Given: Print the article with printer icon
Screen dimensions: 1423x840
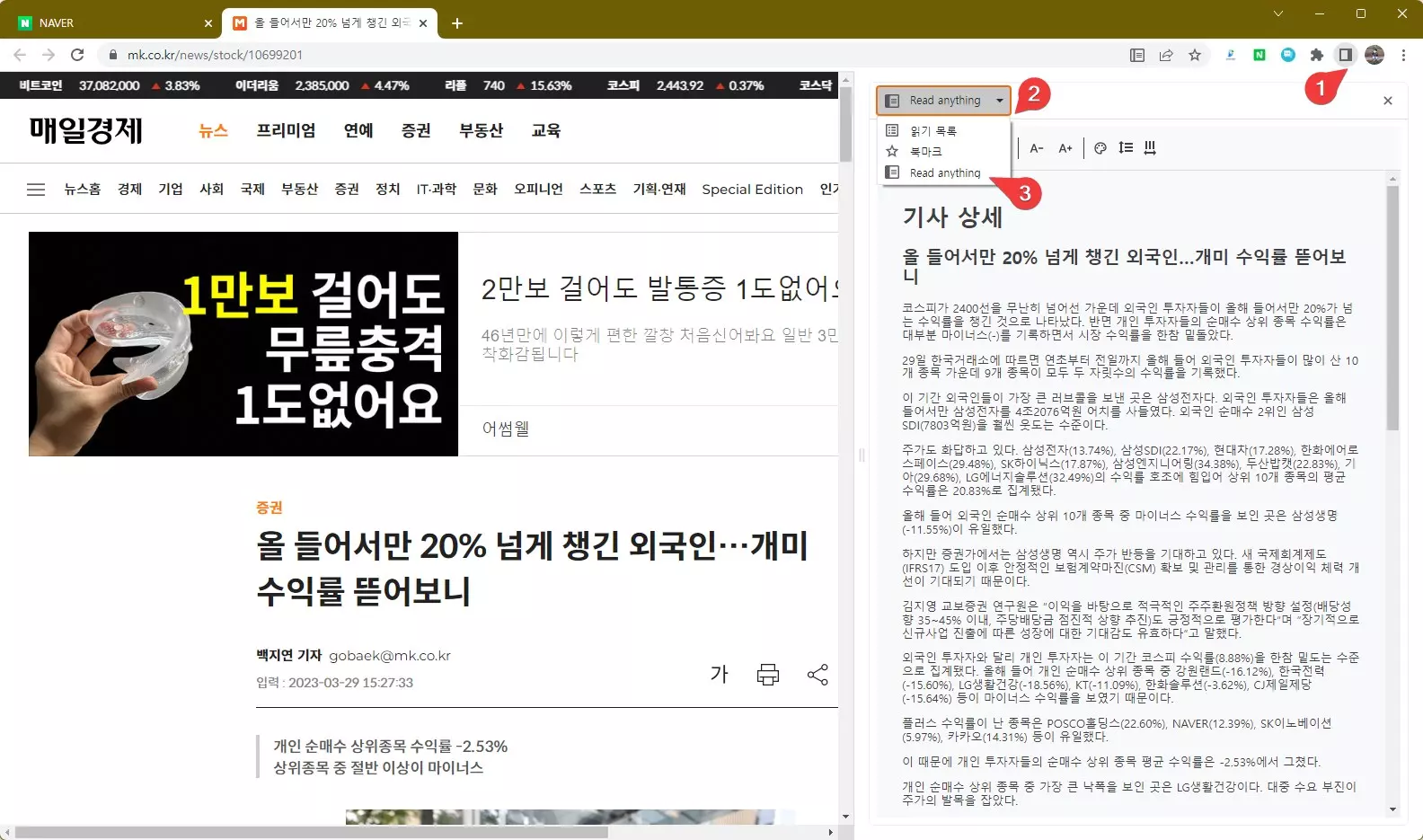Looking at the screenshot, I should [x=768, y=675].
